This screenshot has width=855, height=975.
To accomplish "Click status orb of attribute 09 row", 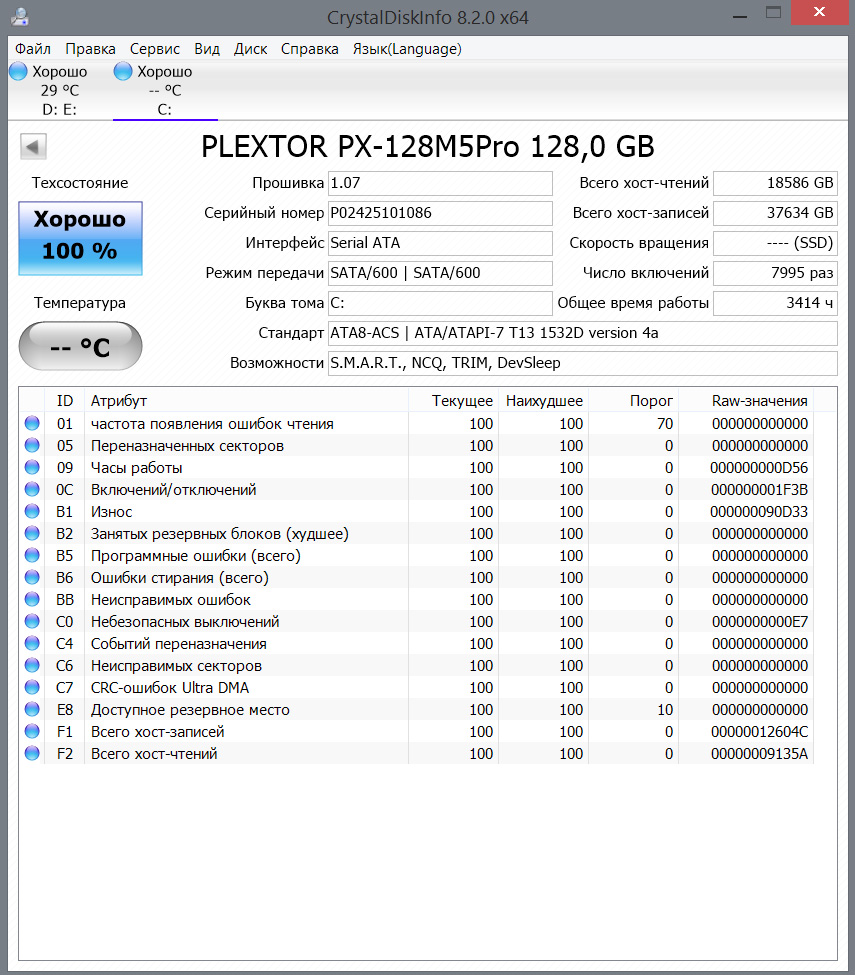I will click(32, 468).
